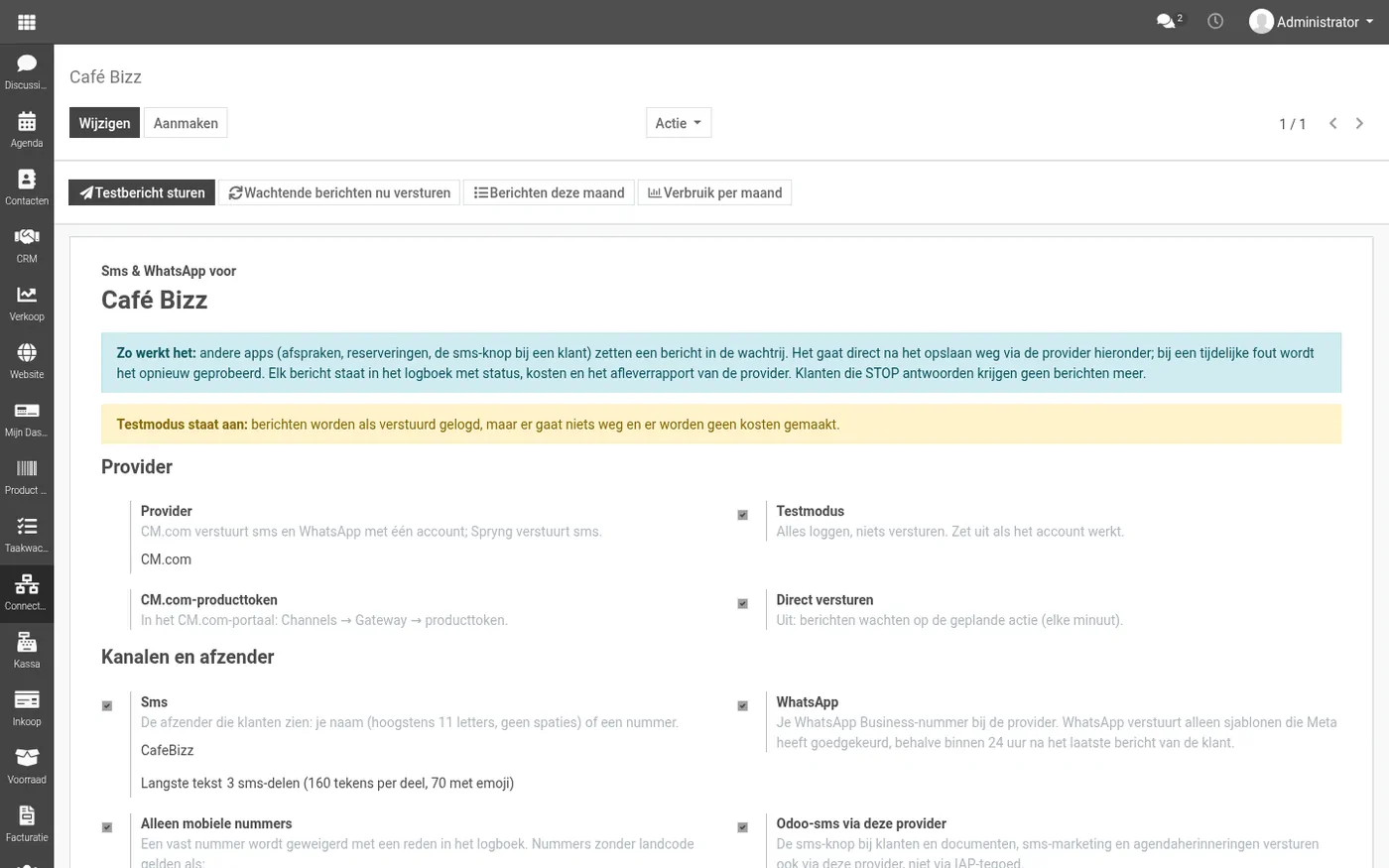Click the Wijzigen edit button

(104, 123)
